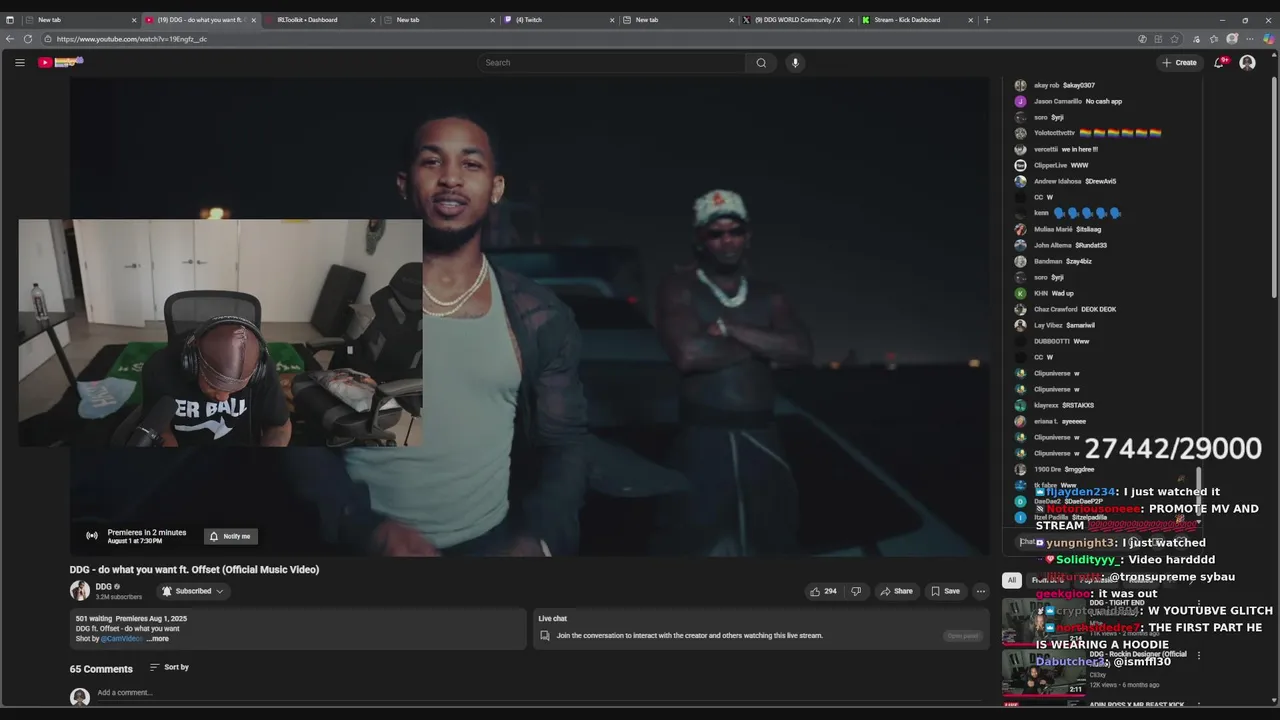Share the video
The height and width of the screenshot is (720, 1280).
point(896,591)
